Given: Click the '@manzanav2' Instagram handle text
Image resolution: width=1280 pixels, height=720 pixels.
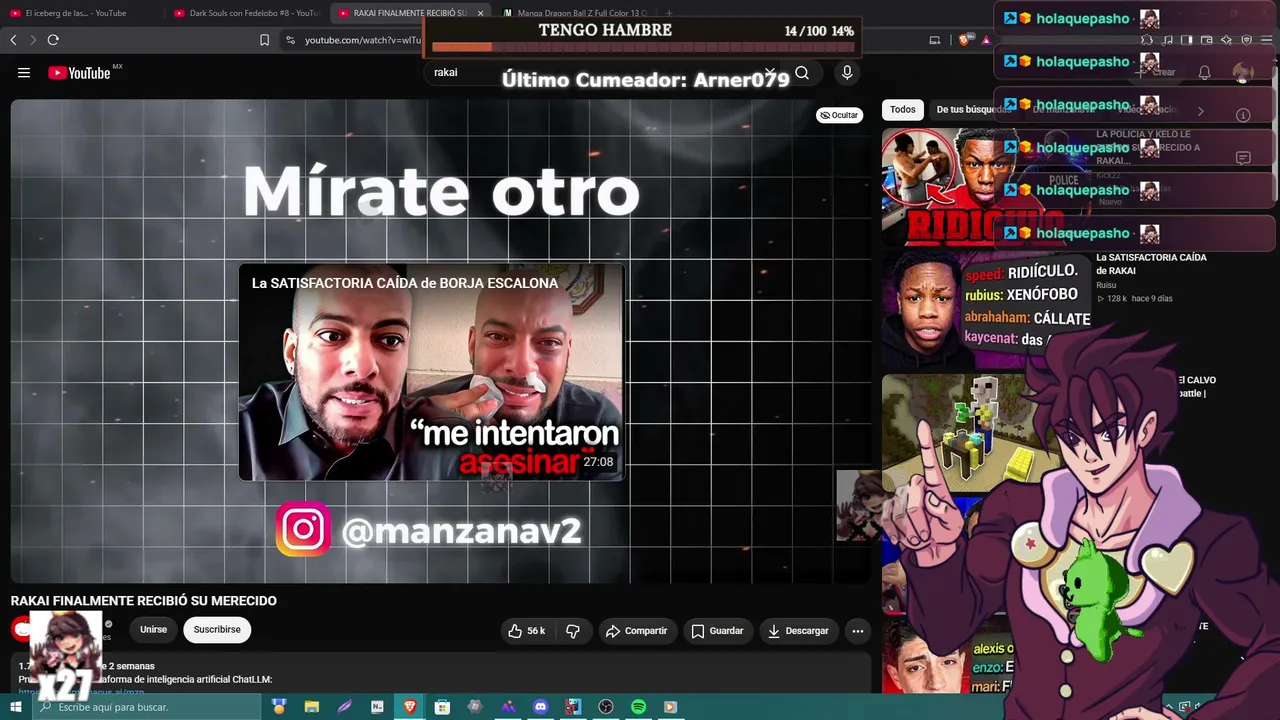Looking at the screenshot, I should tap(461, 531).
